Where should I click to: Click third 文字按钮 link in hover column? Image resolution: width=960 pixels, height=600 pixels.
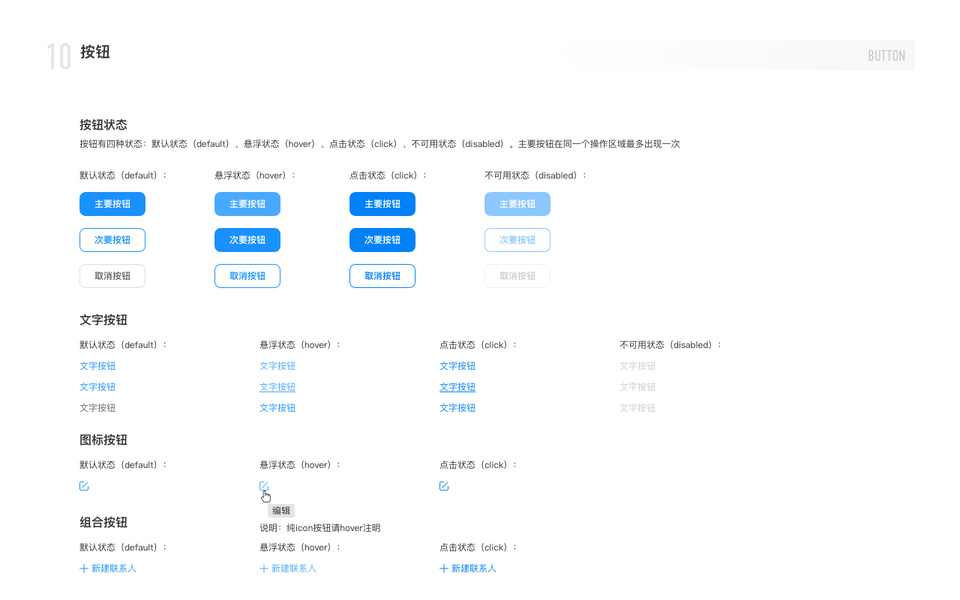click(277, 408)
